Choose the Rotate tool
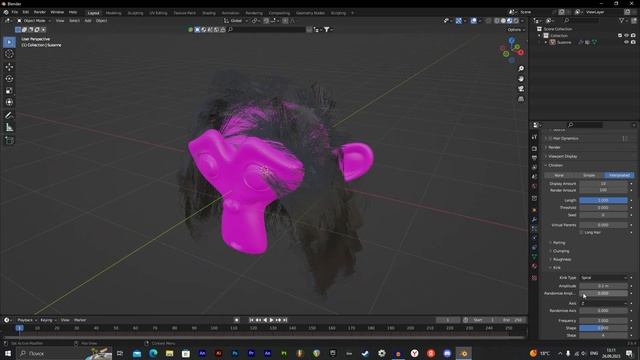Viewport: 640px width, 360px height. 9,79
